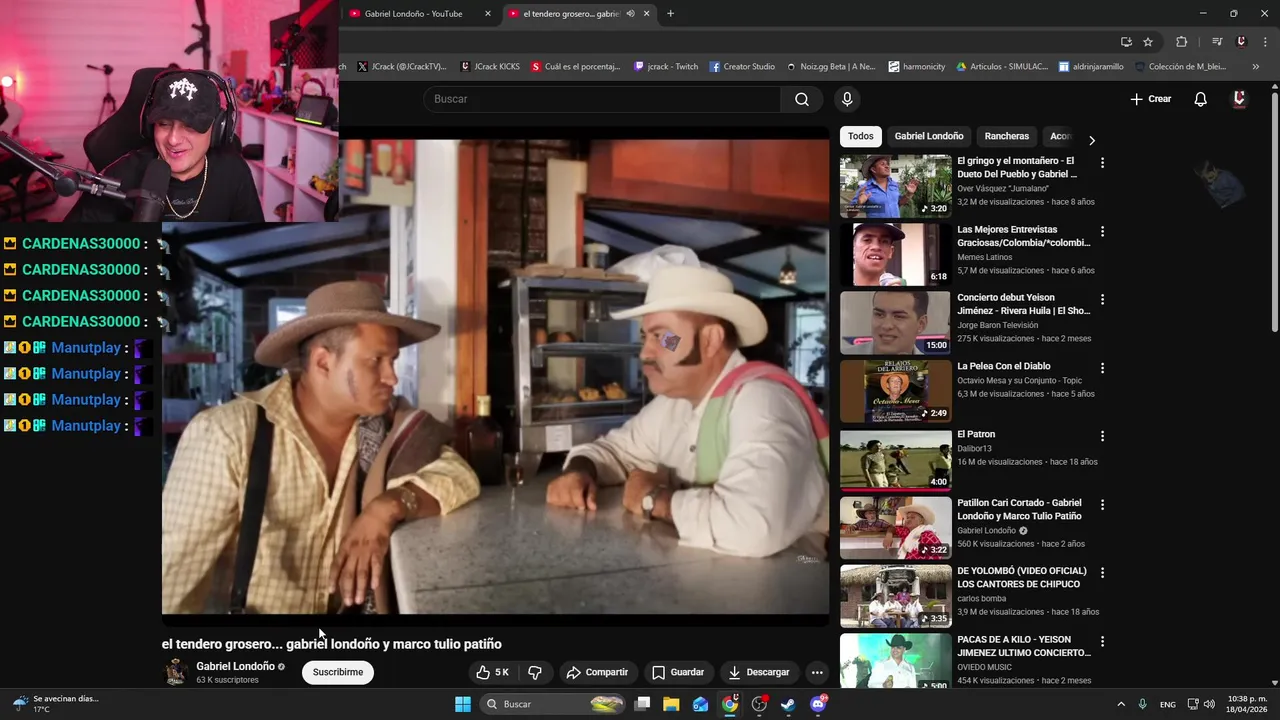This screenshot has width=1280, height=720.
Task: Open options for DE YOLOMBÓ video
Action: click(x=1102, y=573)
